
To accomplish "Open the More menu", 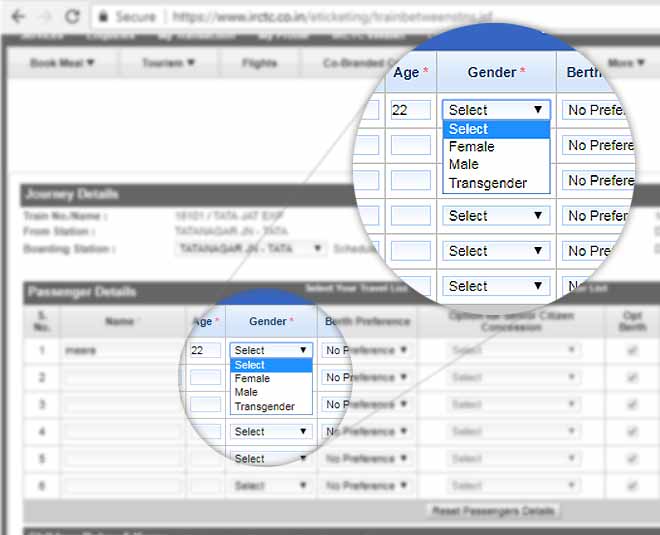I will click(626, 63).
